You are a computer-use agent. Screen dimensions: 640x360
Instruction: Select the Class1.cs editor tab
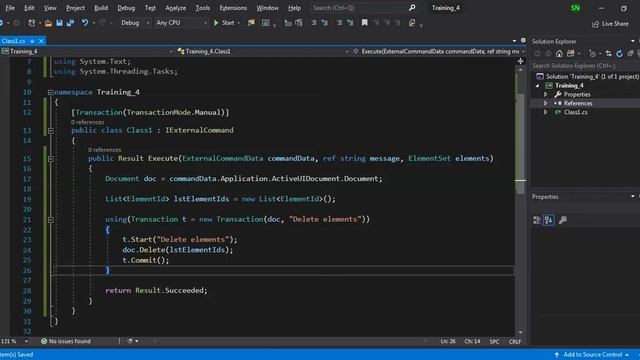[13, 41]
